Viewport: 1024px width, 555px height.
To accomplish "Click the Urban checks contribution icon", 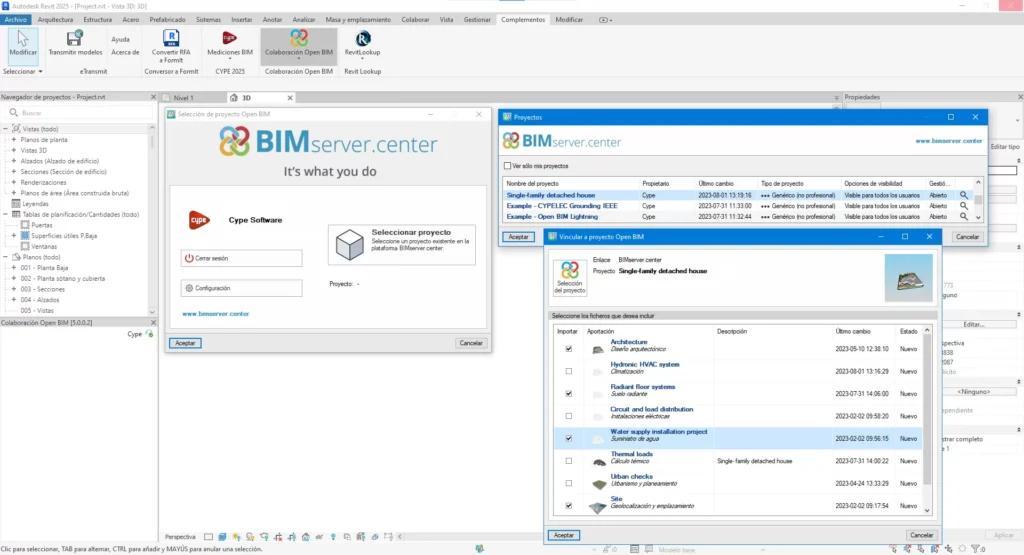I will [x=599, y=484].
